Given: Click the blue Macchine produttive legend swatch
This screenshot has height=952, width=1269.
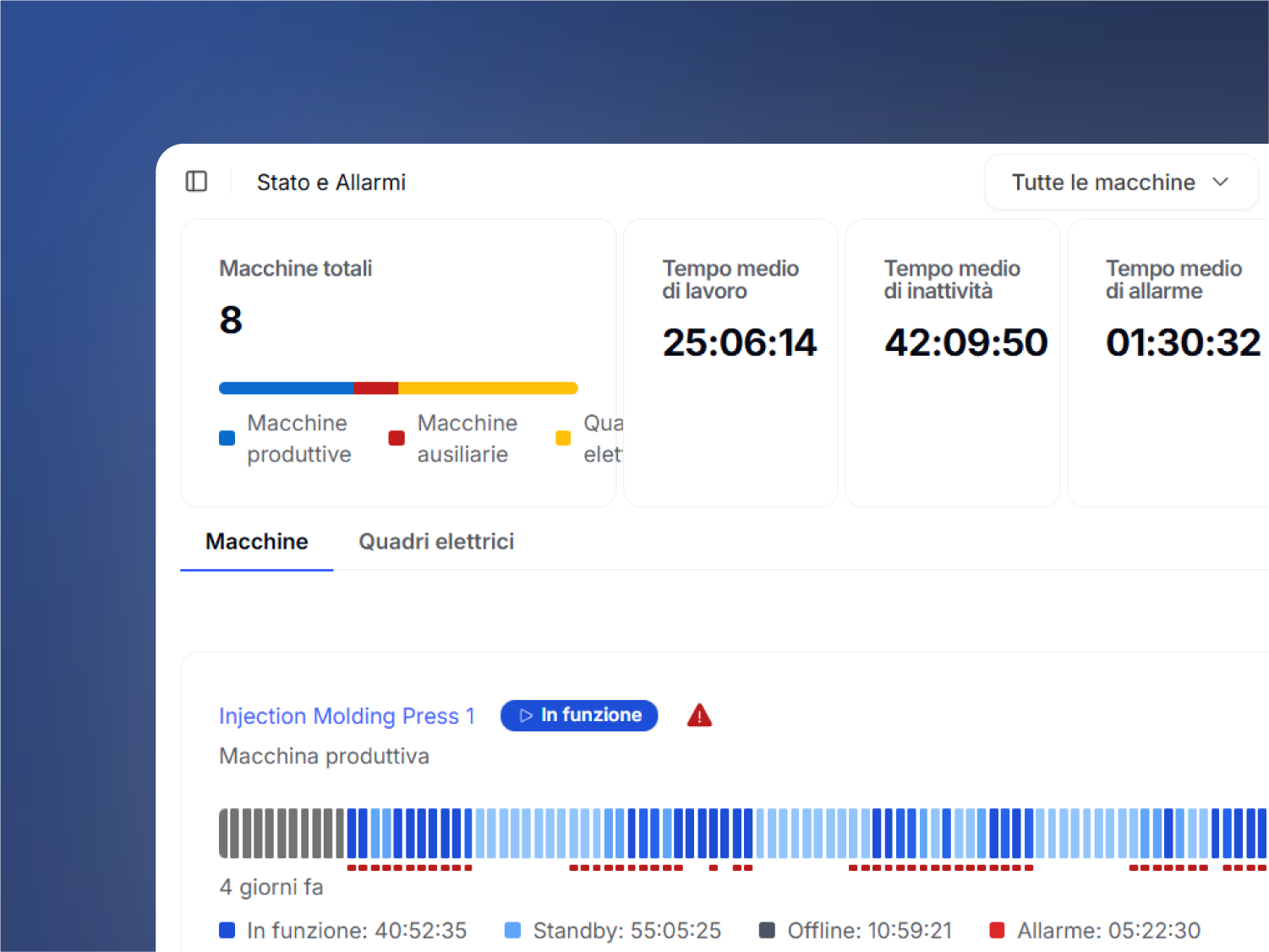Looking at the screenshot, I should [227, 438].
